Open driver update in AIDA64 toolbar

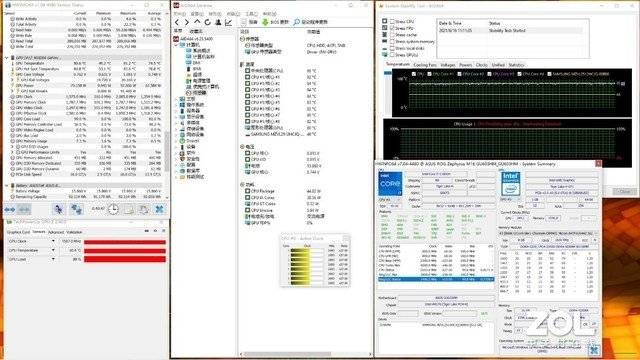311,22
